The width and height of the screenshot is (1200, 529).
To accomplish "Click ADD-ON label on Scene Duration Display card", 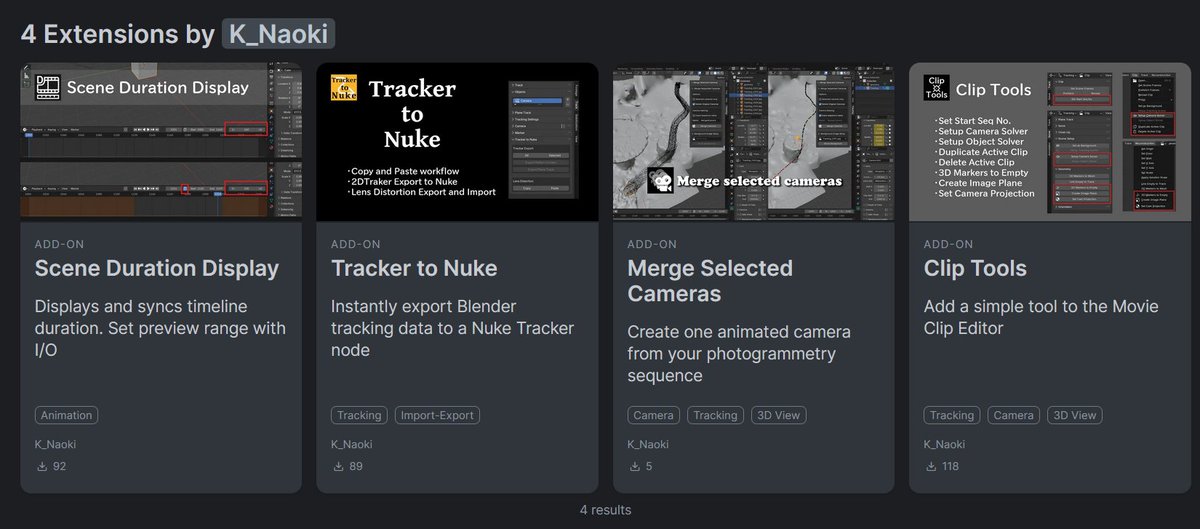I will click(x=59, y=244).
